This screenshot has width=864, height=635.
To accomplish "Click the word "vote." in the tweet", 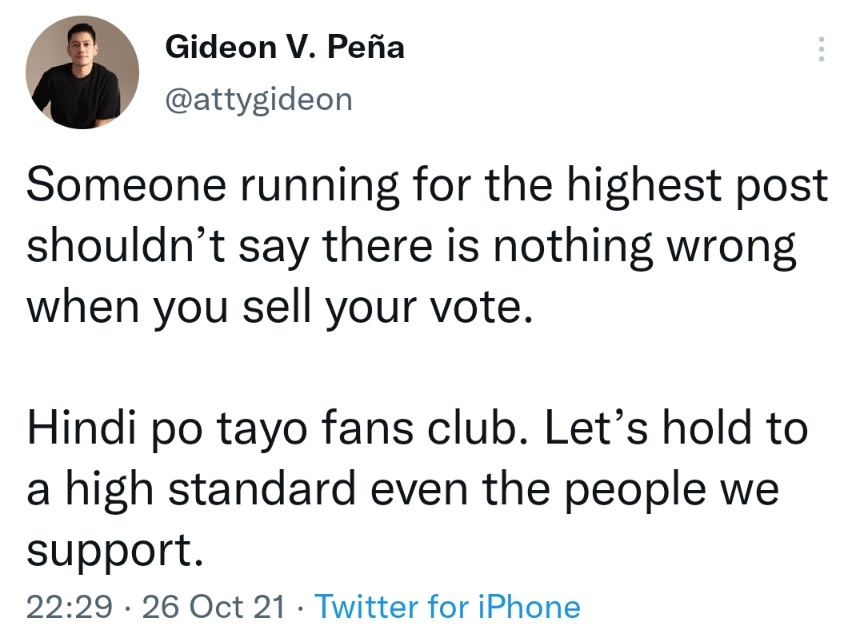I will 482,308.
